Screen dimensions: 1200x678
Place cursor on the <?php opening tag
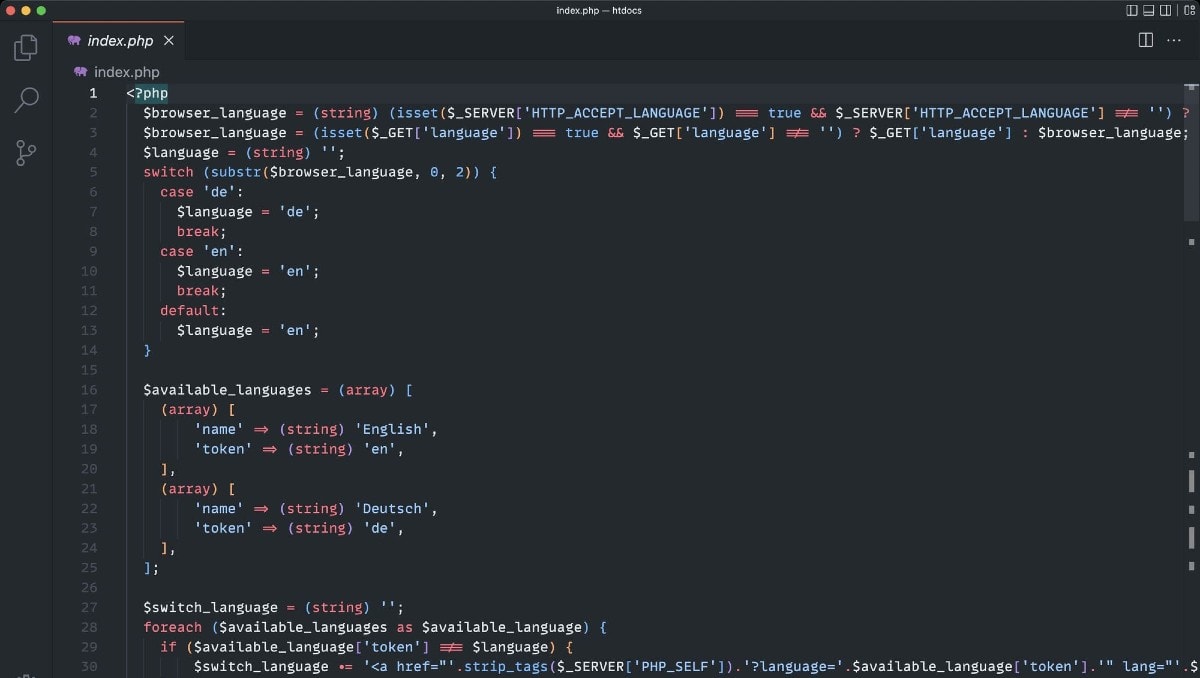click(147, 93)
